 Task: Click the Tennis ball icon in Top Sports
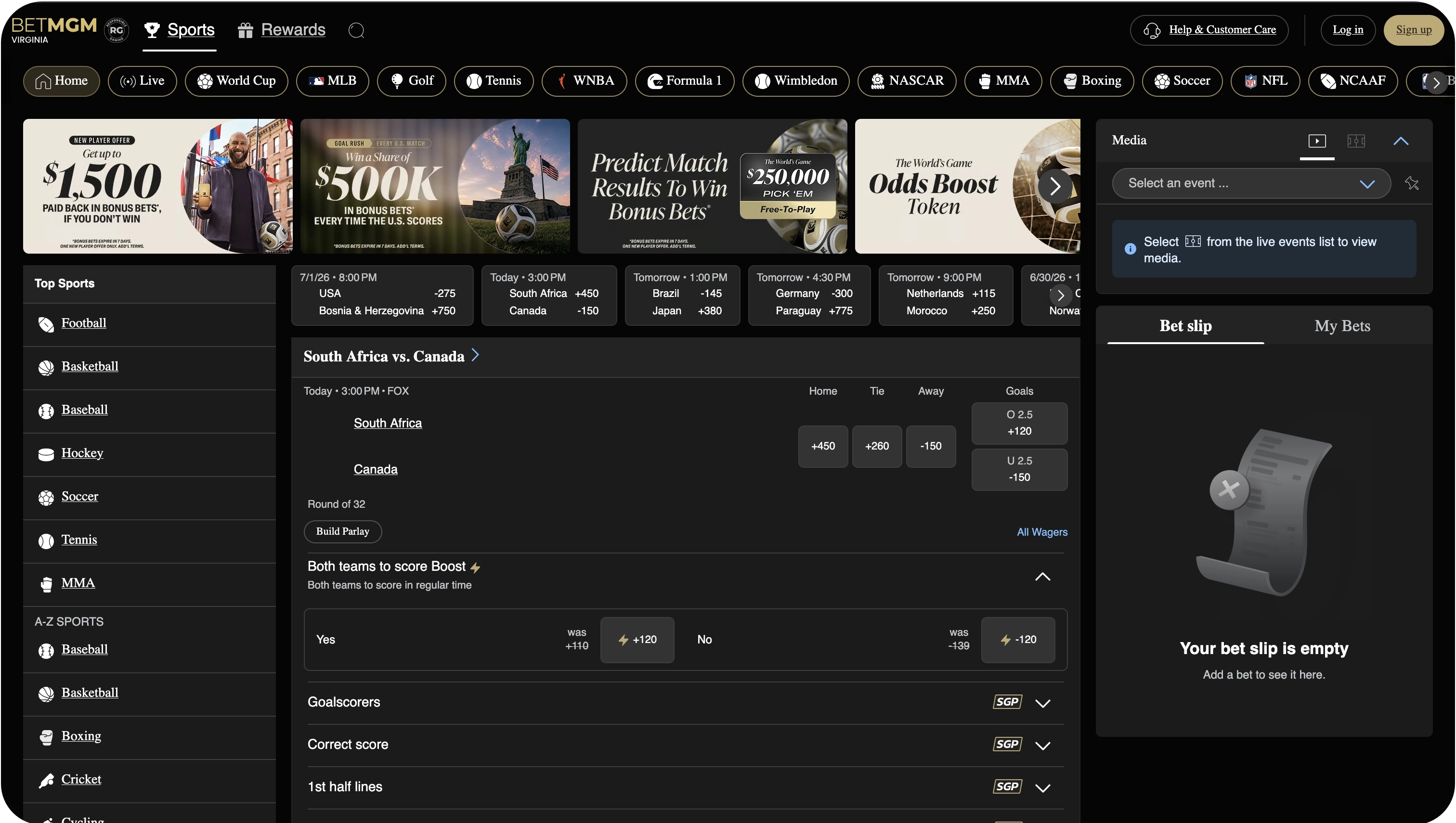tap(46, 541)
